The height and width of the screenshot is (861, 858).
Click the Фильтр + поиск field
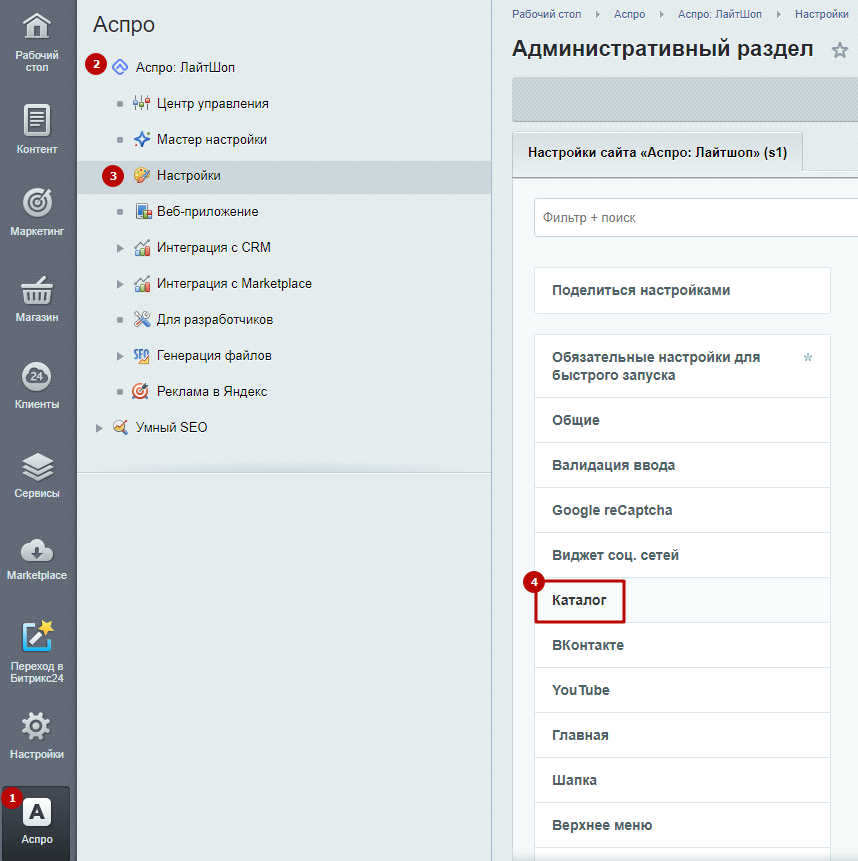click(696, 218)
